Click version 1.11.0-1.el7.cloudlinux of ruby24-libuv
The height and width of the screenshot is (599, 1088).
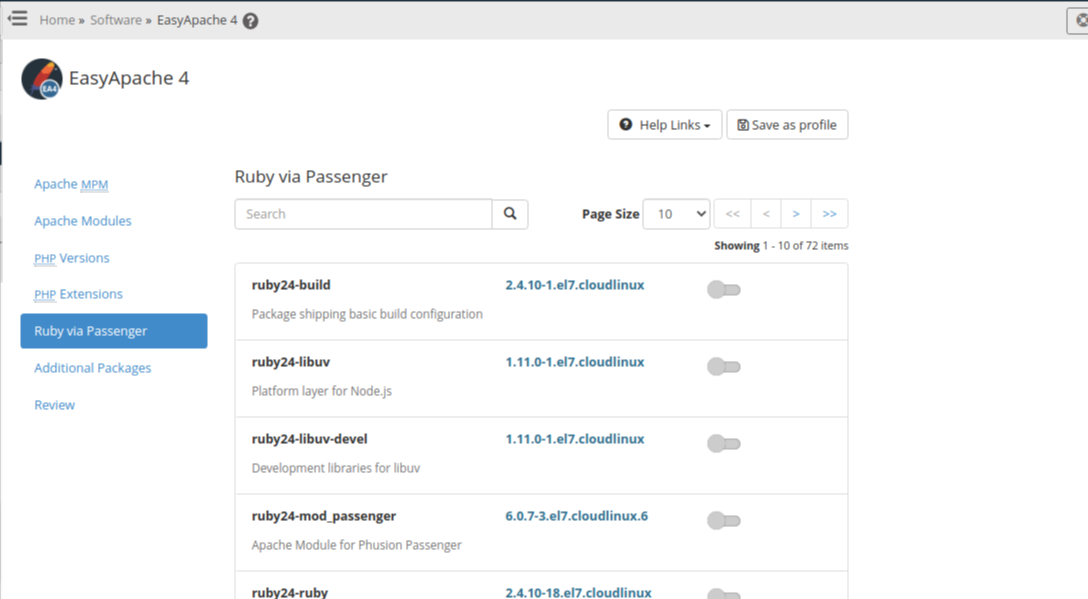point(575,362)
